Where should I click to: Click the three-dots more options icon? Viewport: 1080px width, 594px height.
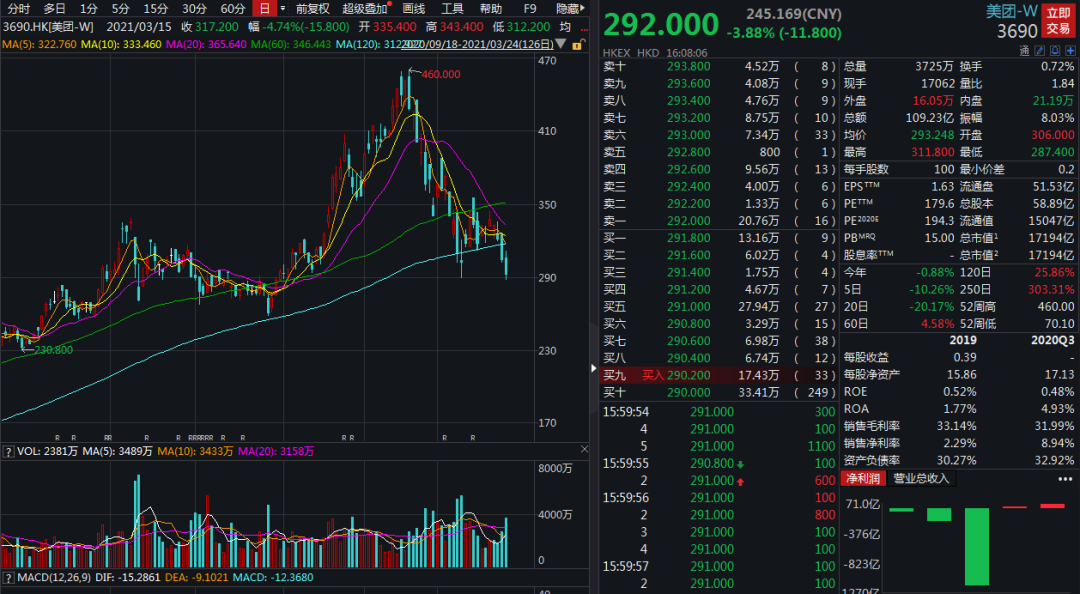pos(1064,479)
